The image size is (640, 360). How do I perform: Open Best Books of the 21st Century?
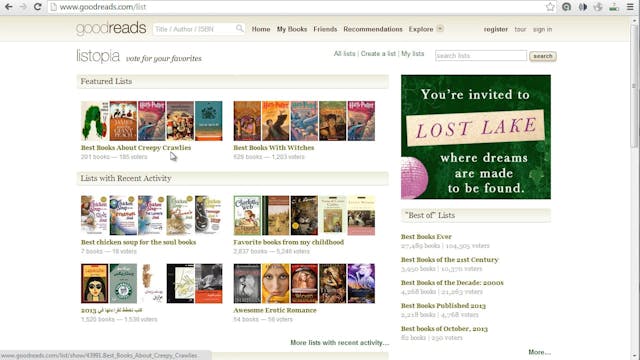(x=450, y=260)
